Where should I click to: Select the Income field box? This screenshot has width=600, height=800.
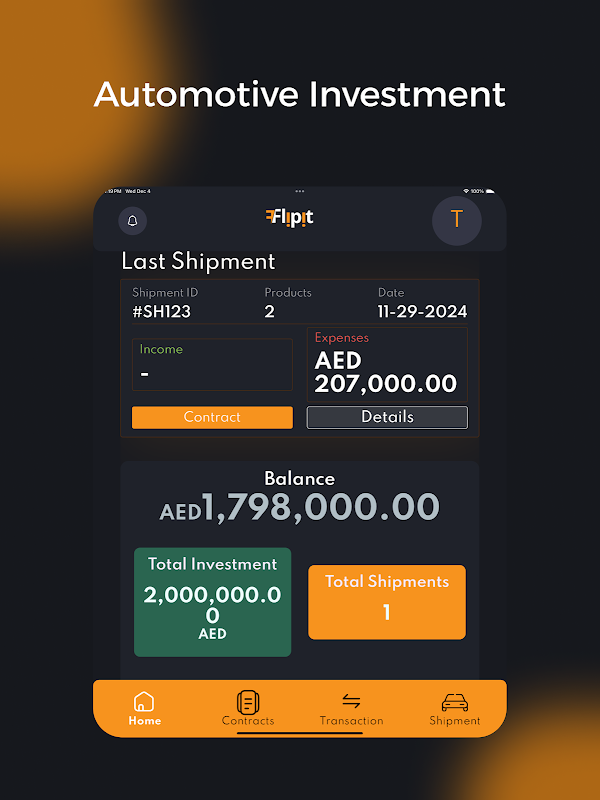point(212,364)
